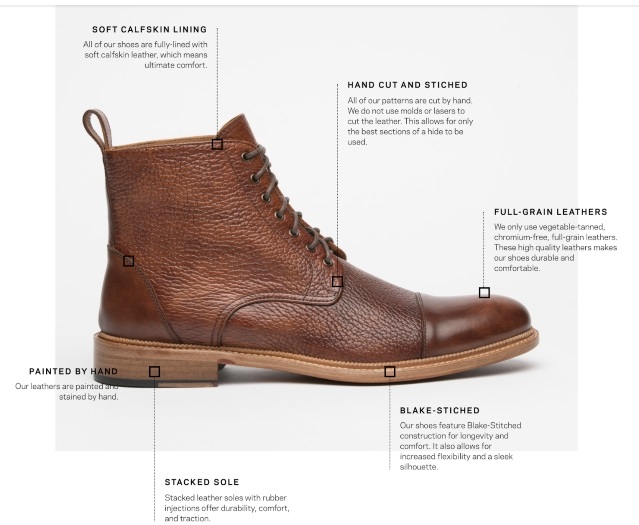The height and width of the screenshot is (525, 639).
Task: Select the Stacked Sole heading
Action: pyautogui.click(x=202, y=482)
